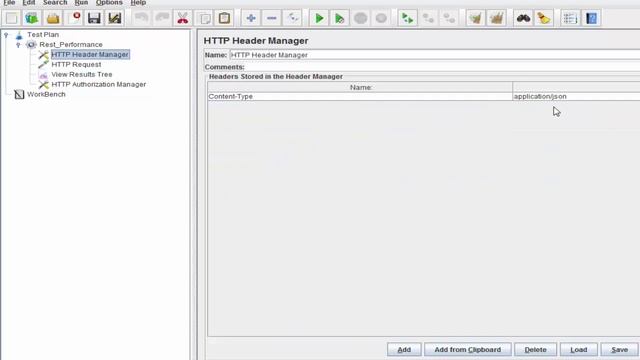Open the Options menu

tap(109, 3)
